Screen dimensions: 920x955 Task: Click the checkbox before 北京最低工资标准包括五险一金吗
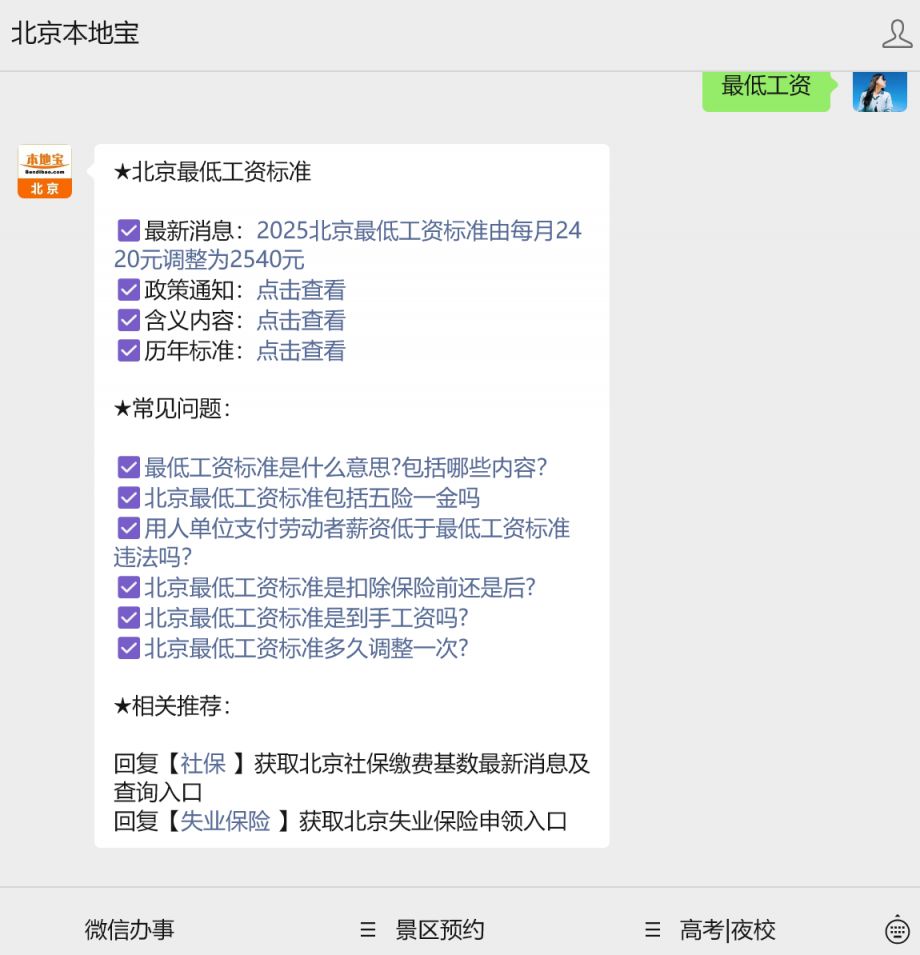pos(129,497)
